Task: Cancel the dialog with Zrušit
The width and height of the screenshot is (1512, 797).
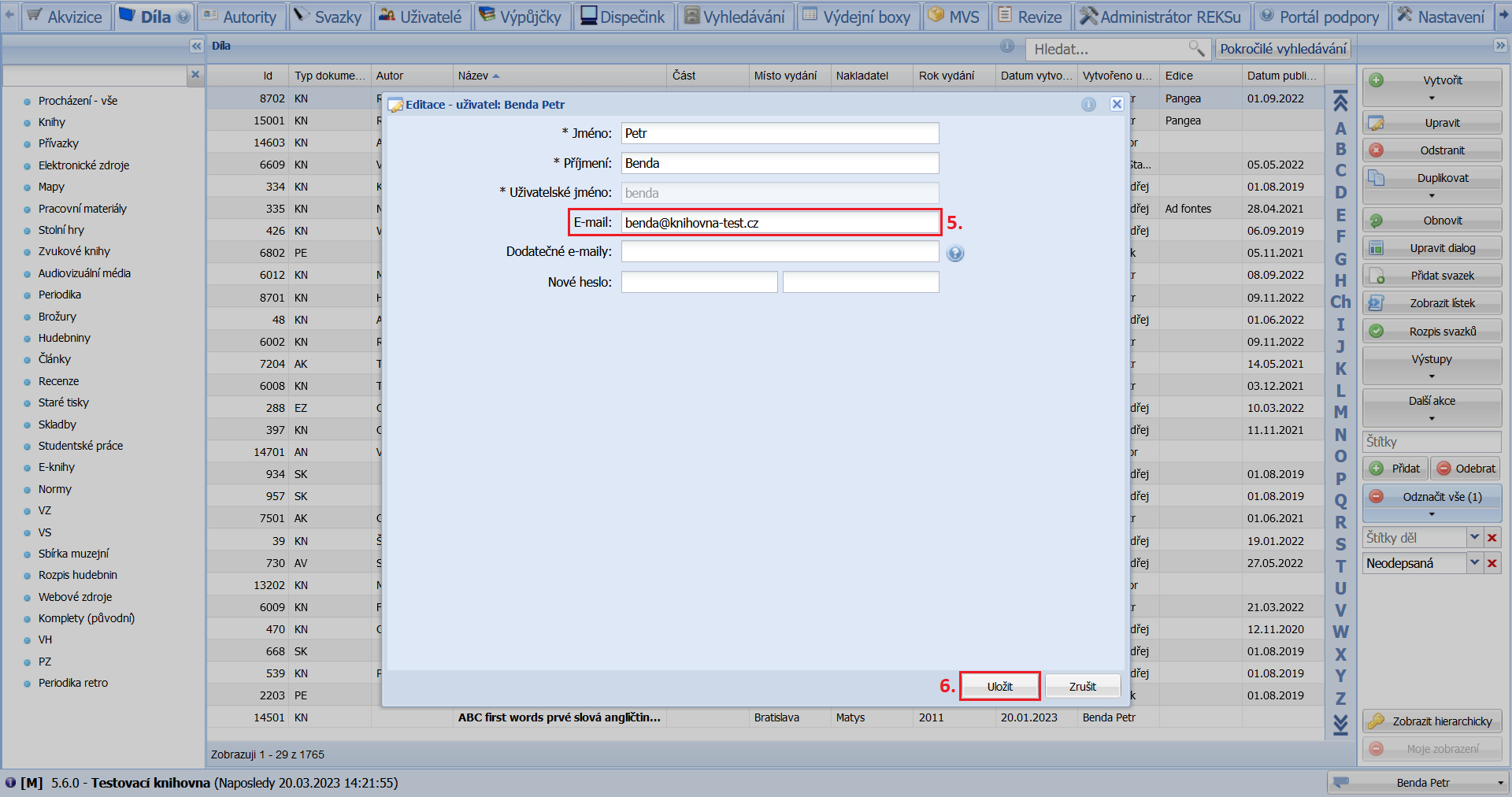Action: 1083,687
